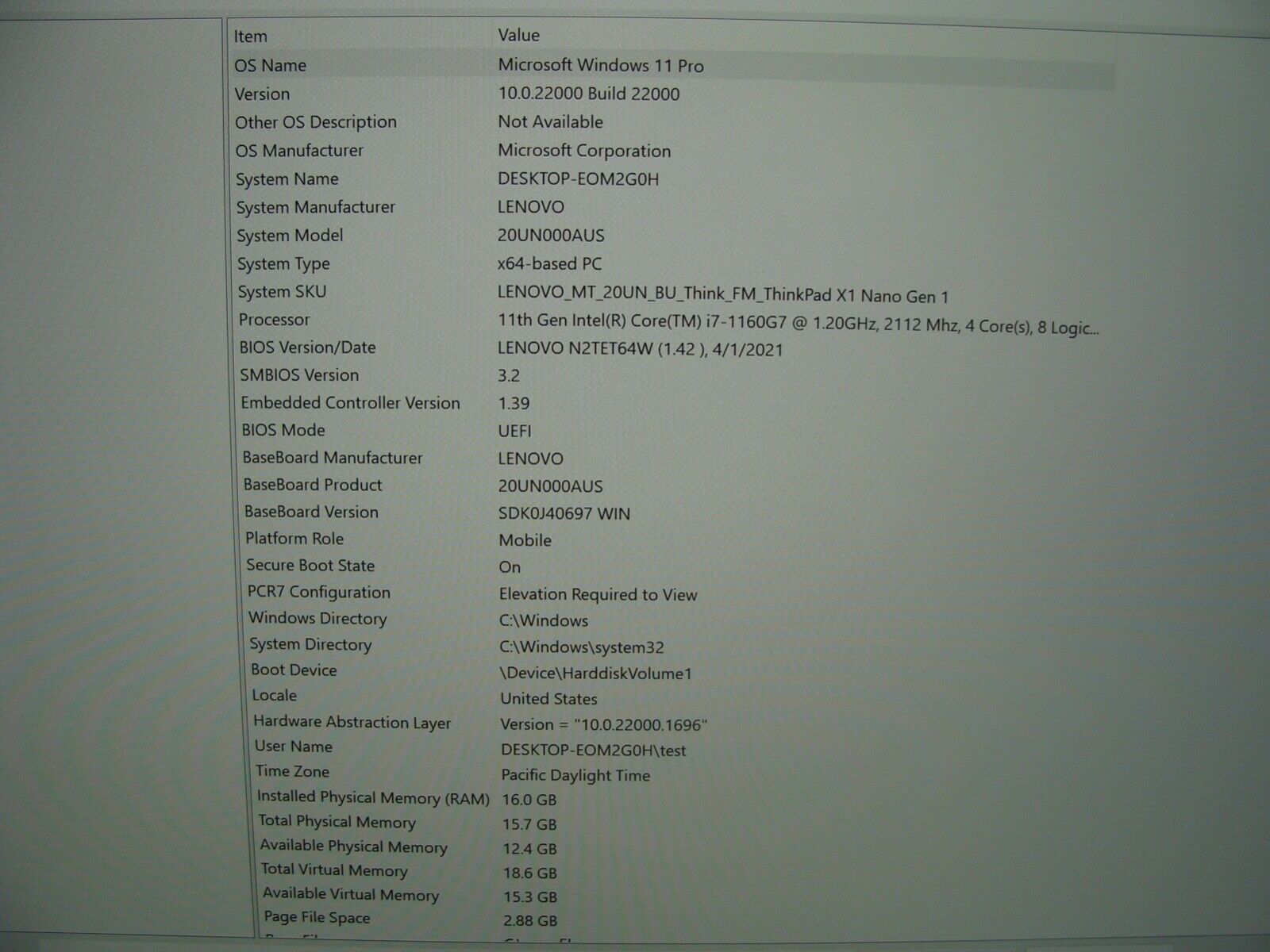Screen dimensions: 1270x952
Task: Select the System Manufacturer row label
Action: pos(316,208)
